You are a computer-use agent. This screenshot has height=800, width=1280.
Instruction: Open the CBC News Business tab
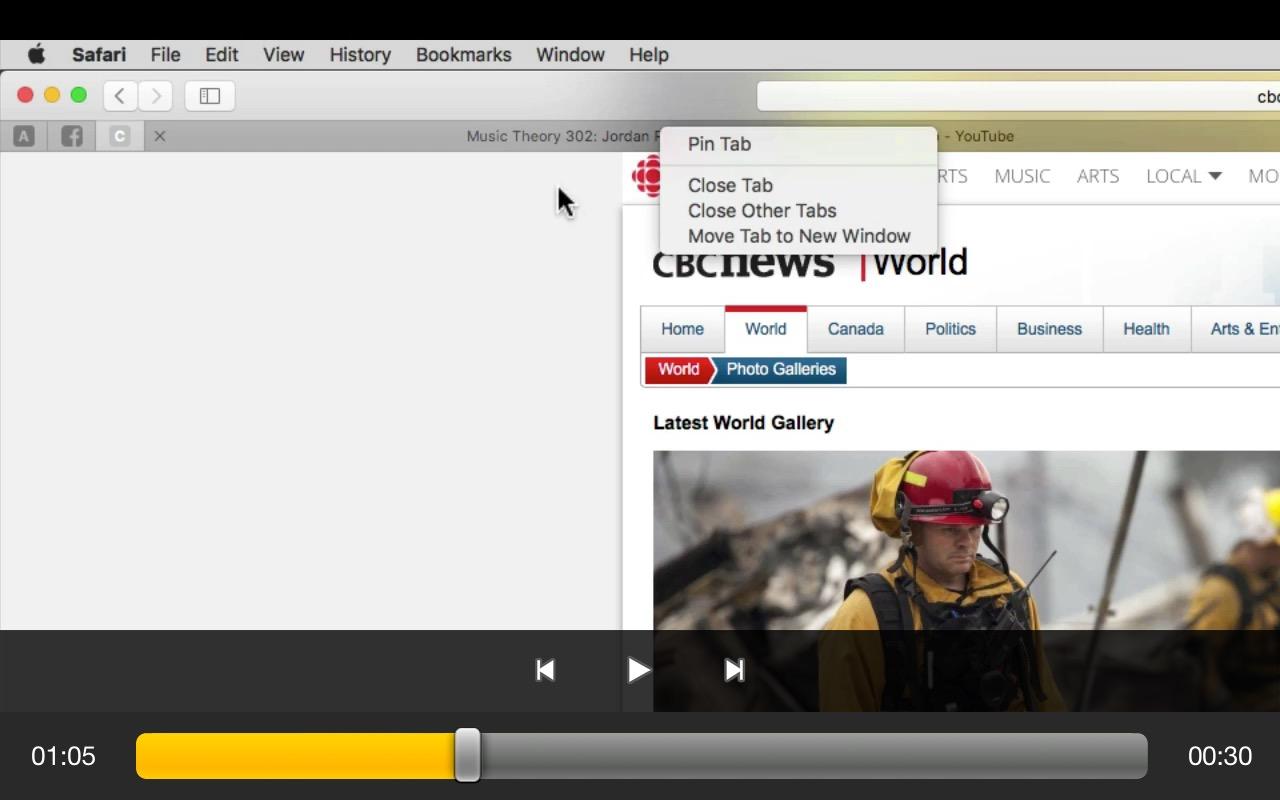(x=1049, y=329)
